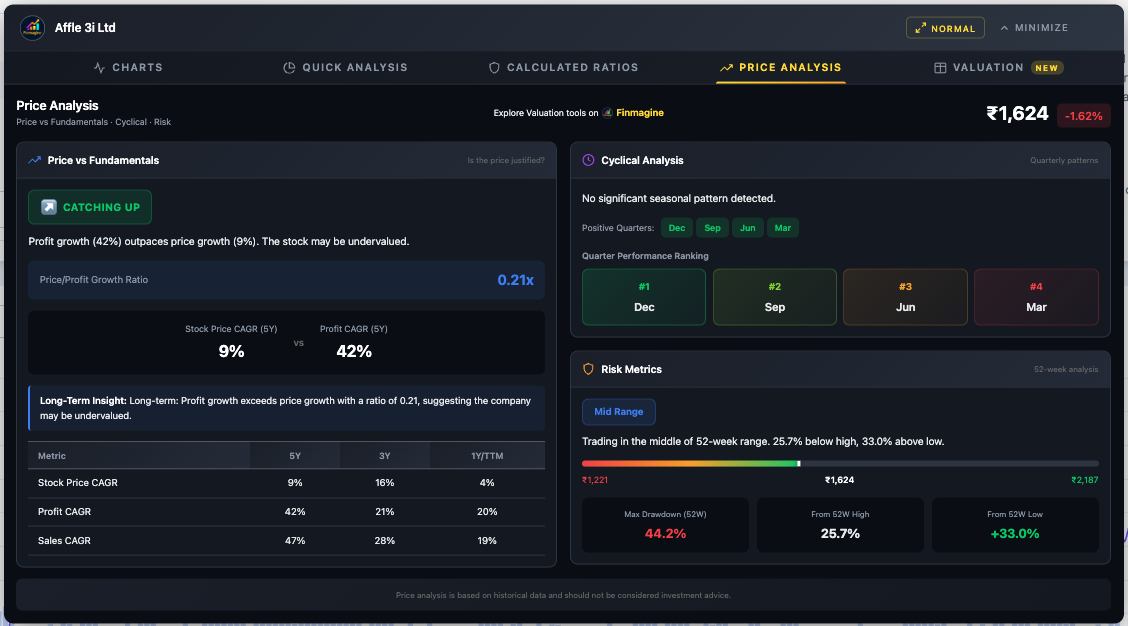This screenshot has height=626, width=1128.
Task: Click the moon icon on Cyclical Analysis panel
Action: click(x=589, y=160)
